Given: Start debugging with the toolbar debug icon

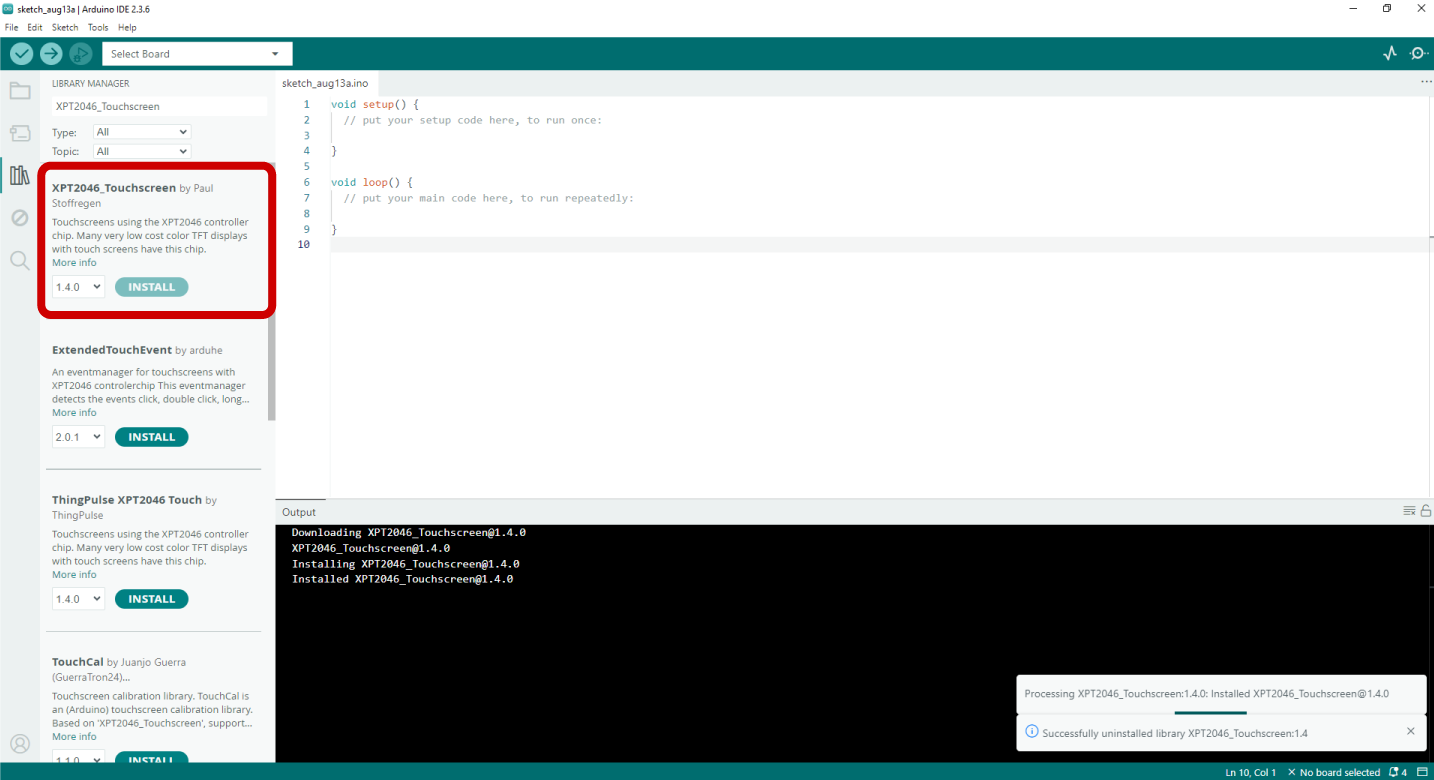Looking at the screenshot, I should [81, 54].
